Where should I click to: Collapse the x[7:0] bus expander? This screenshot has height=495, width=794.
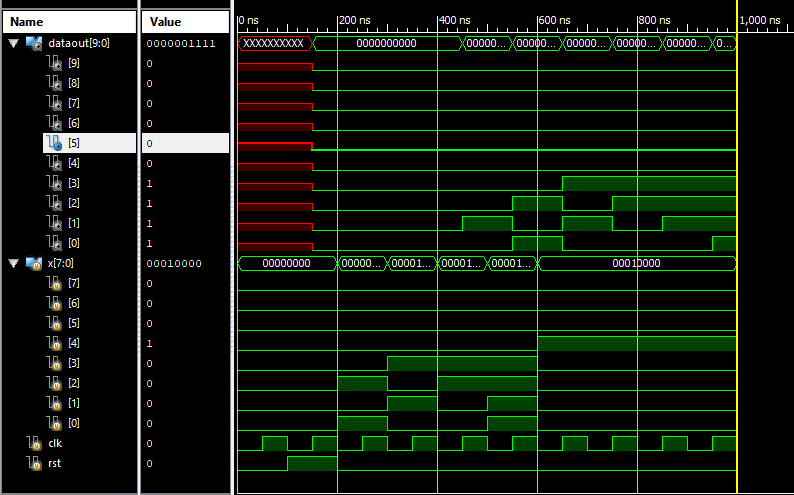point(14,263)
